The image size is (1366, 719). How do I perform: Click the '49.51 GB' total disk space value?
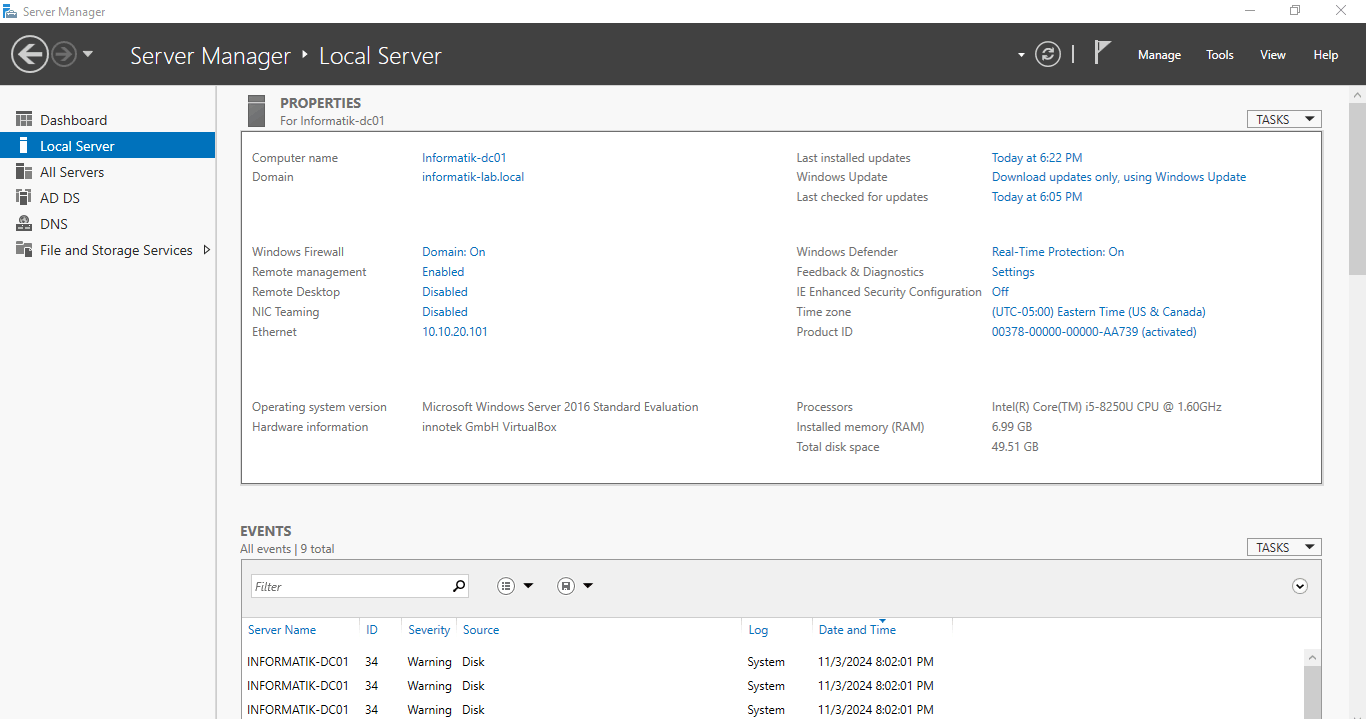pos(1015,447)
